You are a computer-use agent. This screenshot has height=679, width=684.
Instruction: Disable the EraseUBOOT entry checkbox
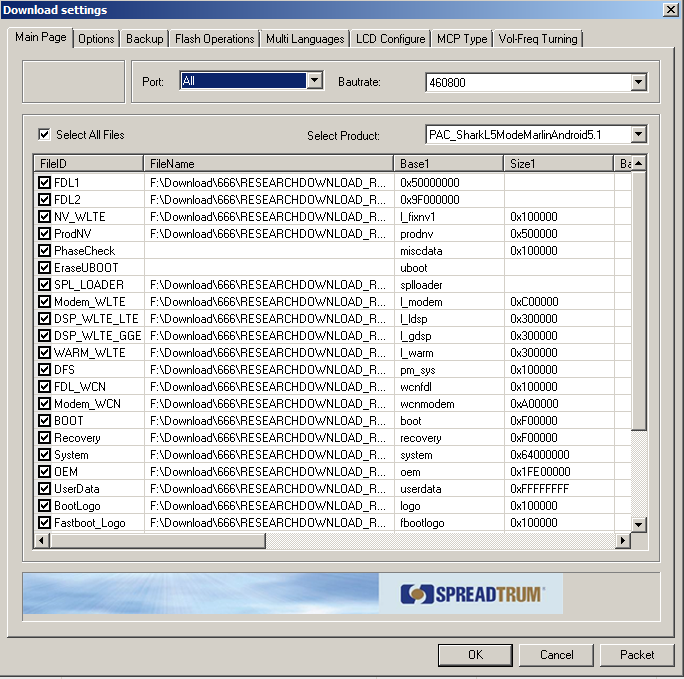click(44, 268)
